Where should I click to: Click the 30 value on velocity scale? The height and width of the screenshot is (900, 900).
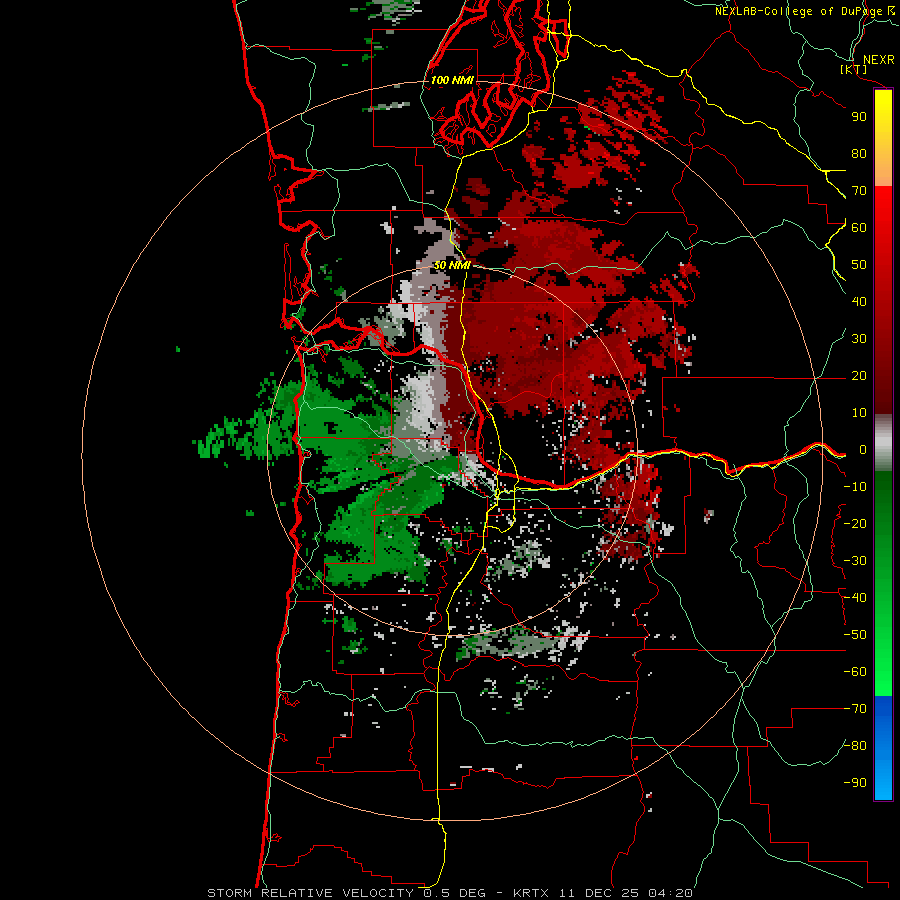[x=859, y=339]
